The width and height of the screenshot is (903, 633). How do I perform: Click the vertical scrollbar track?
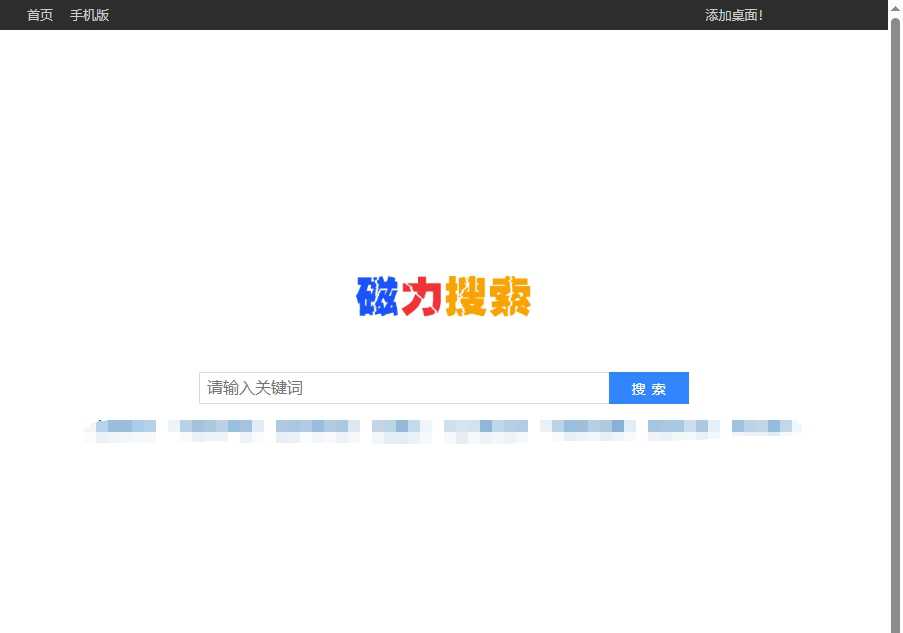[x=895, y=300]
